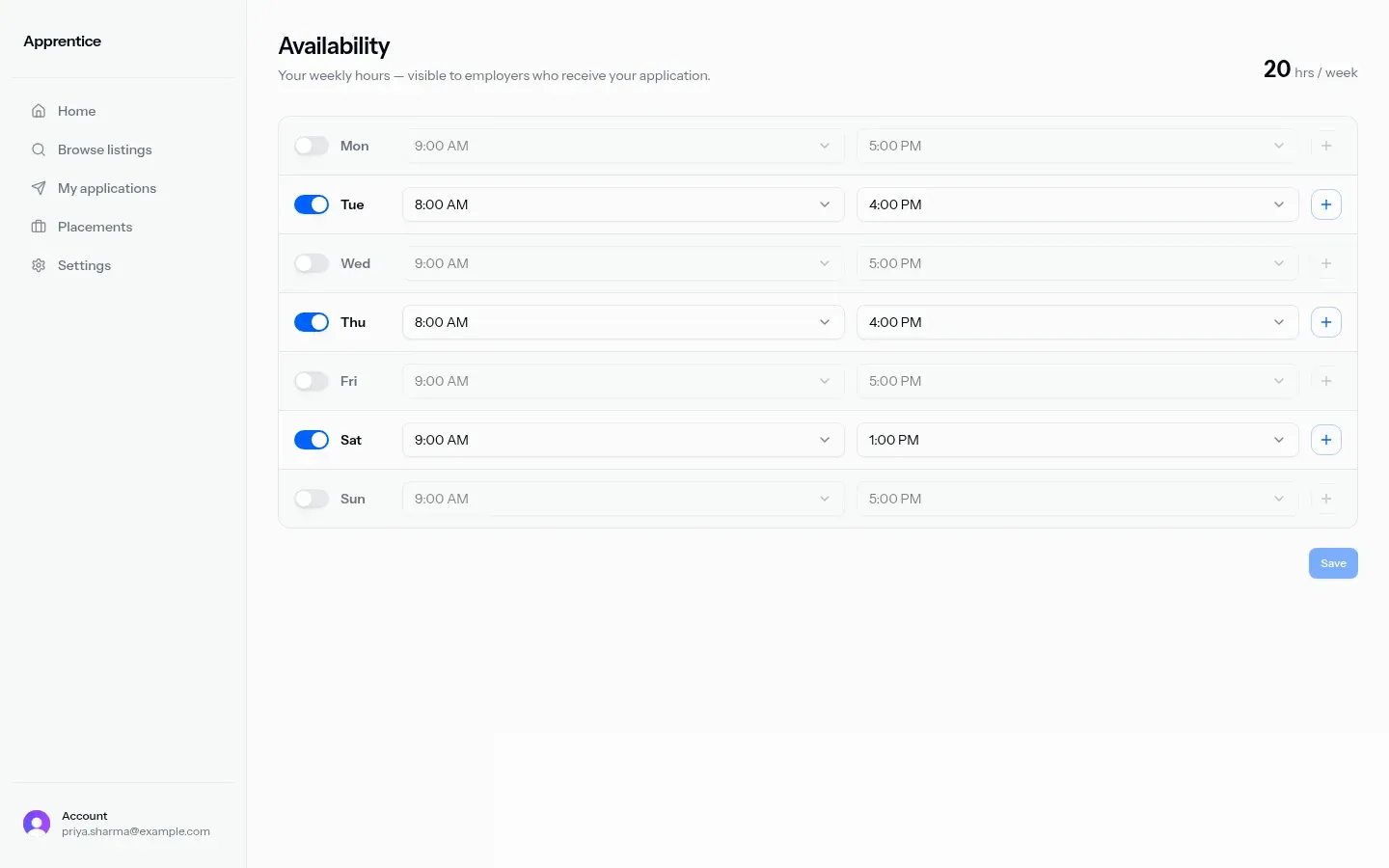Viewport: 1389px width, 868px height.
Task: Open Tuesday end time 4:00 PM dropdown
Action: [x=1077, y=204]
